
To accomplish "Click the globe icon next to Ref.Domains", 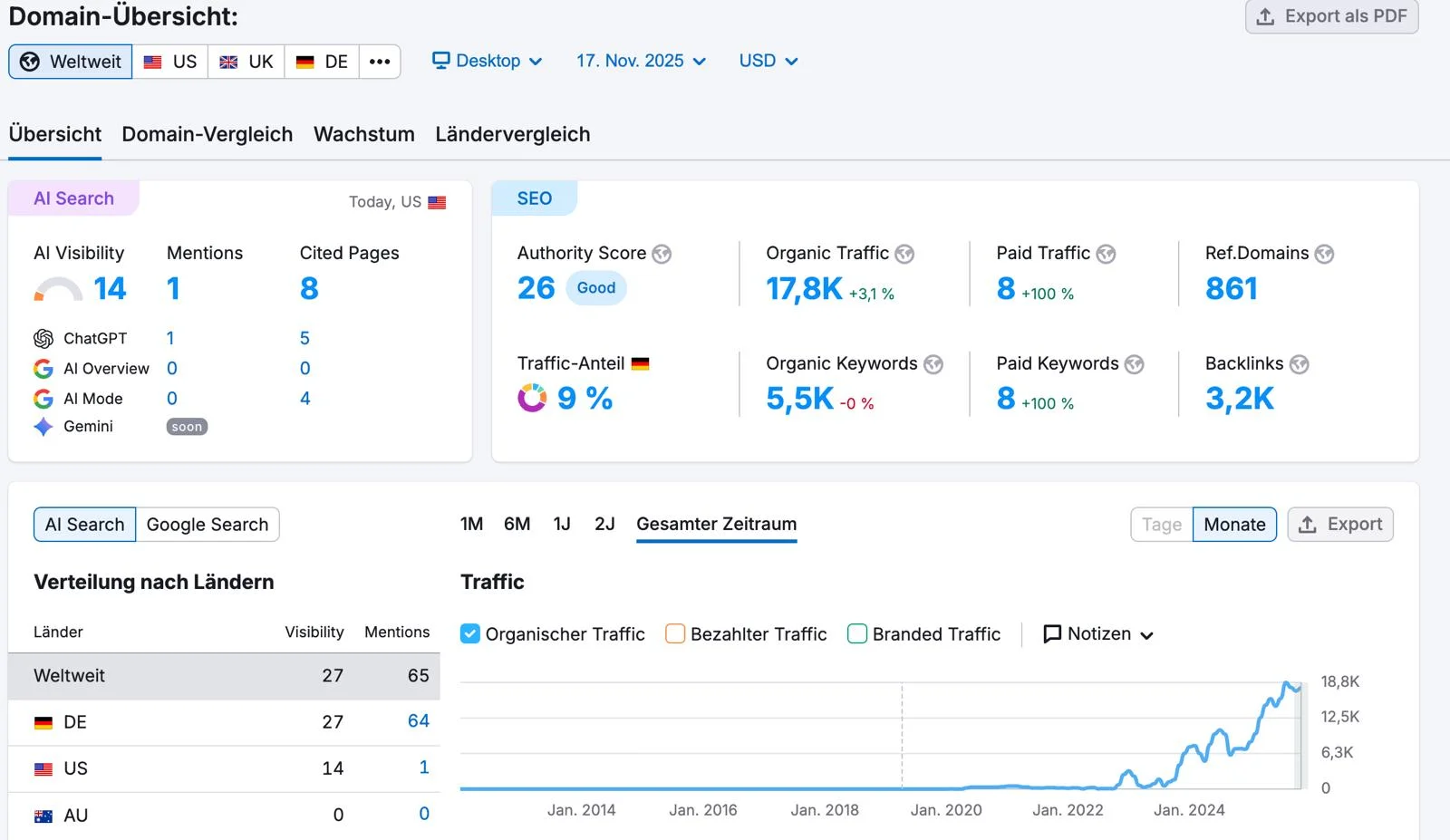I will tap(1324, 255).
